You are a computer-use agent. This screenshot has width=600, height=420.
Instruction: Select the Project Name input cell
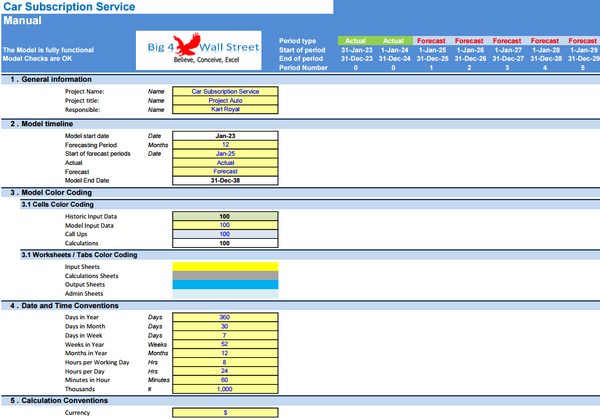pos(225,91)
